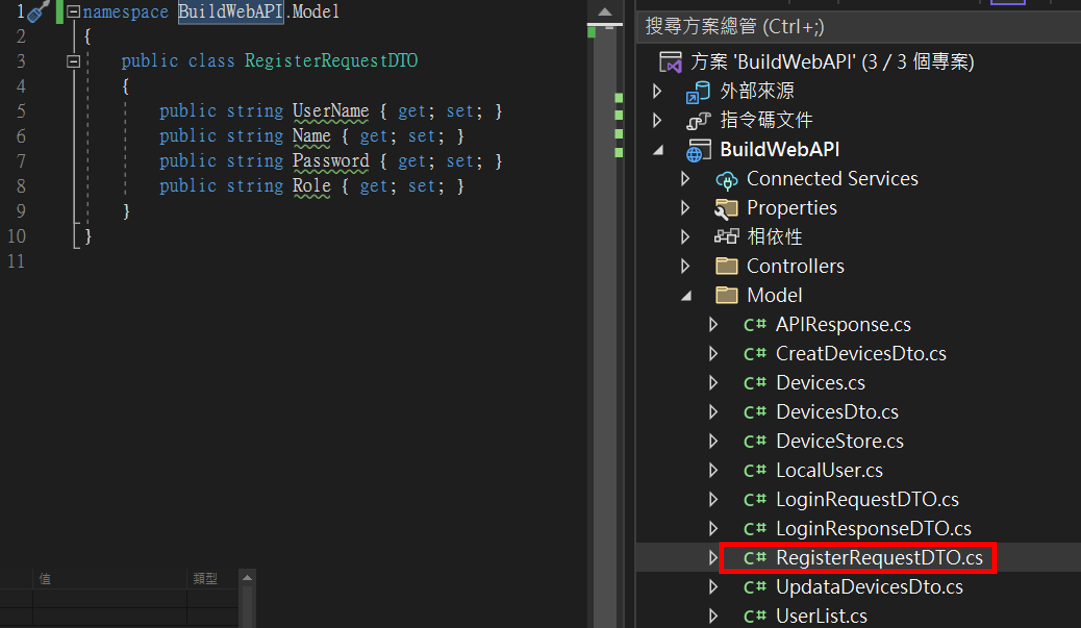Select the Controllers folder label

795,266
